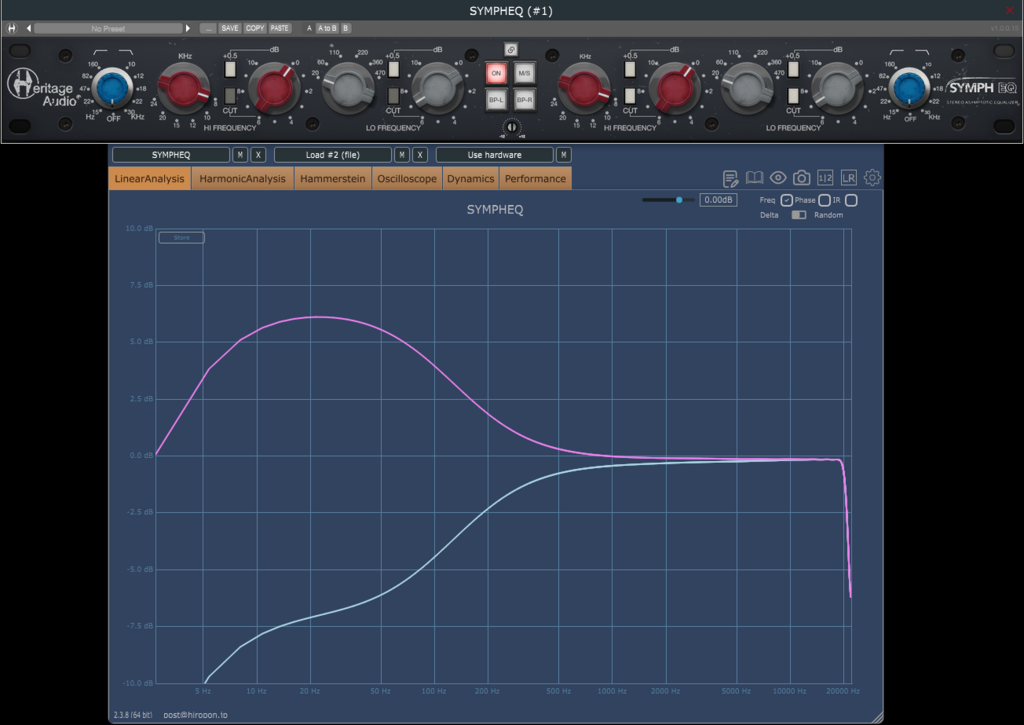This screenshot has width=1024, height=725.
Task: Toggle right HI FREQUENCY +0.5 dB switch
Action: coord(630,69)
